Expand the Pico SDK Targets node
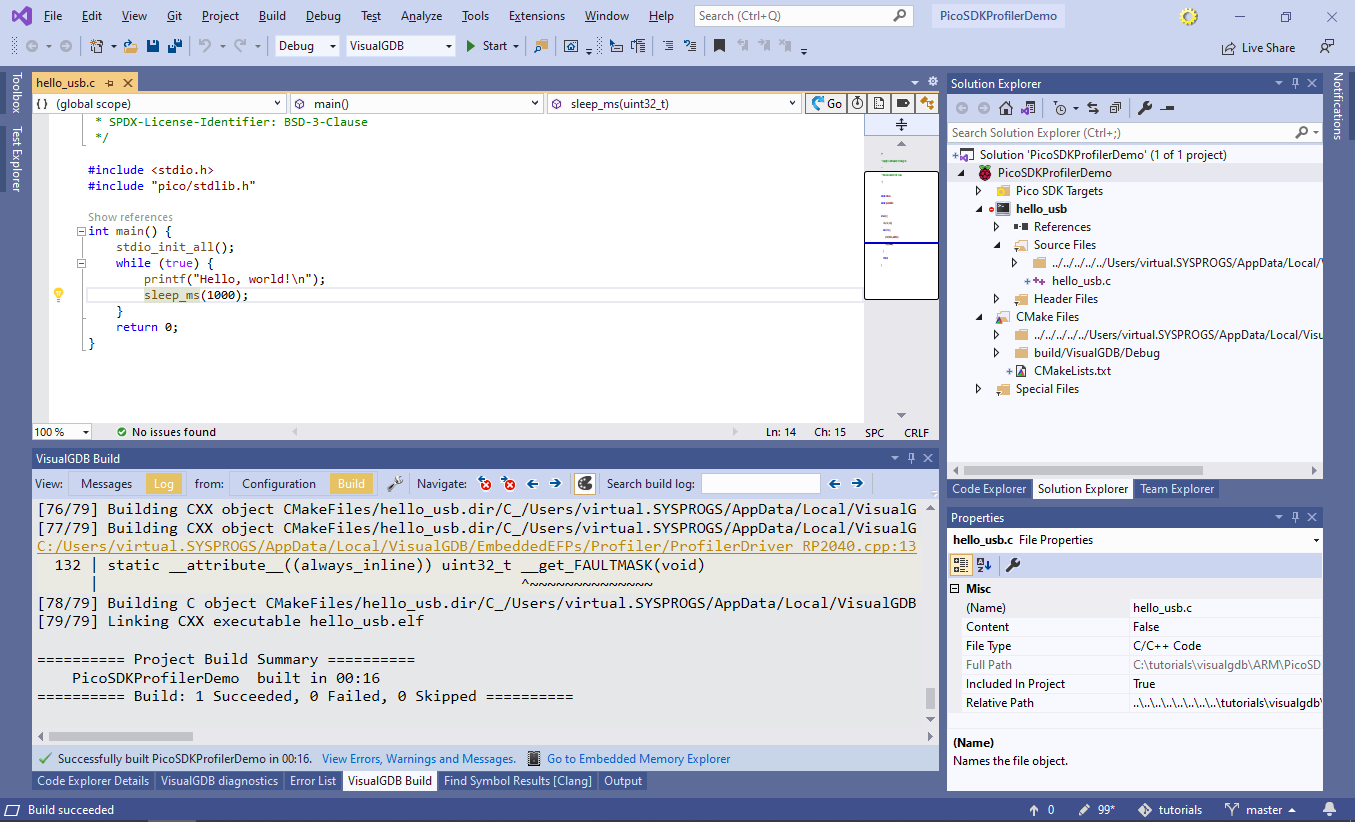This screenshot has height=822, width=1355. (x=979, y=191)
